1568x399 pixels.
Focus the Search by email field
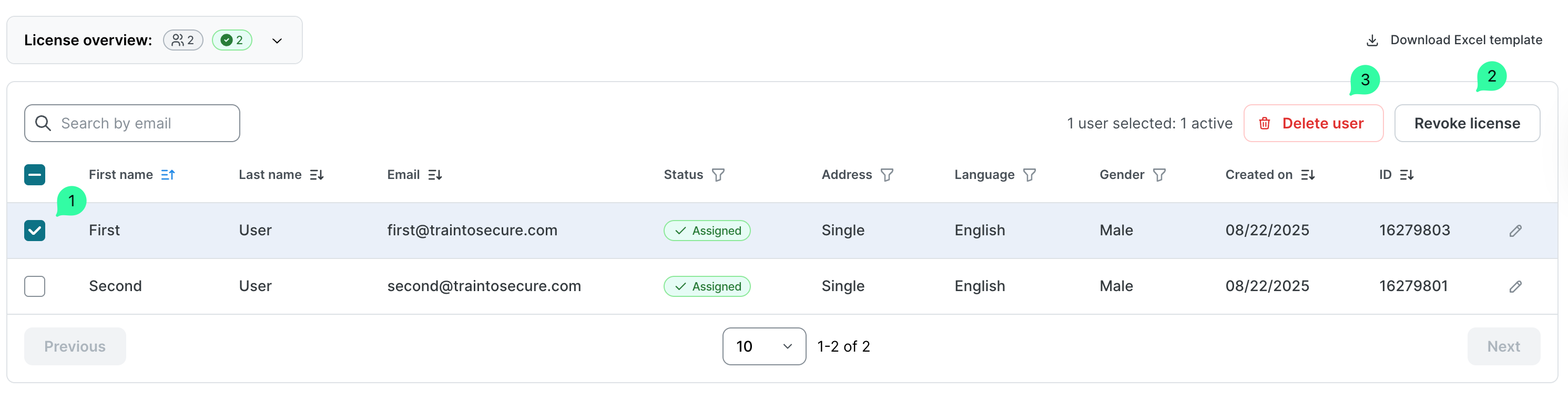(140, 124)
